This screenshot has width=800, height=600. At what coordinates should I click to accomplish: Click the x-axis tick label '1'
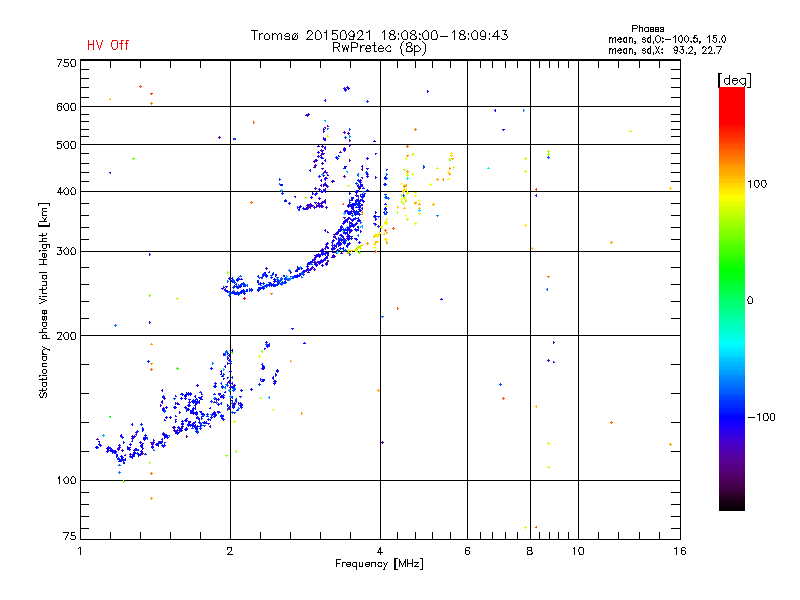80,551
